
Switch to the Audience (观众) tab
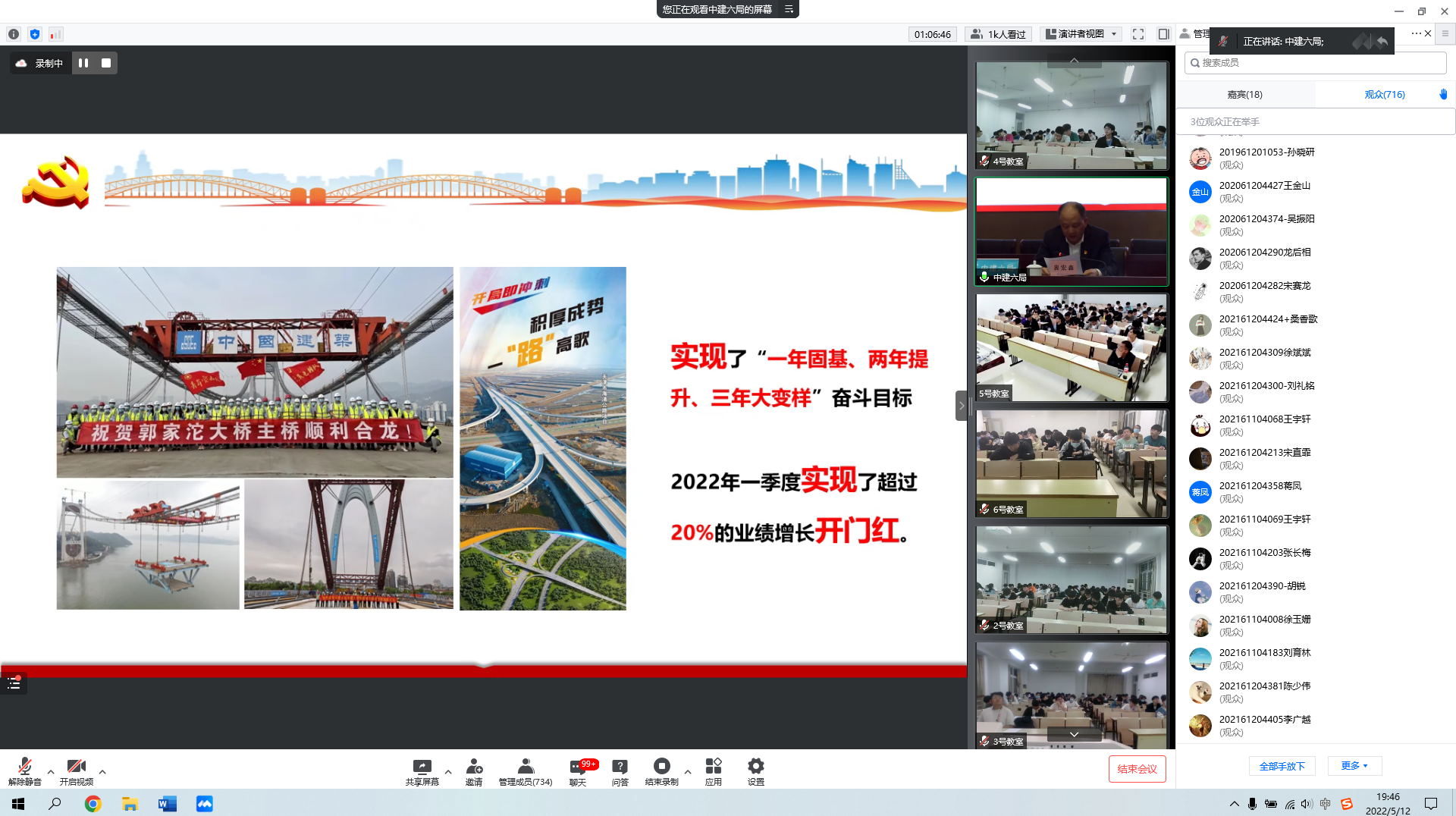(x=1384, y=95)
